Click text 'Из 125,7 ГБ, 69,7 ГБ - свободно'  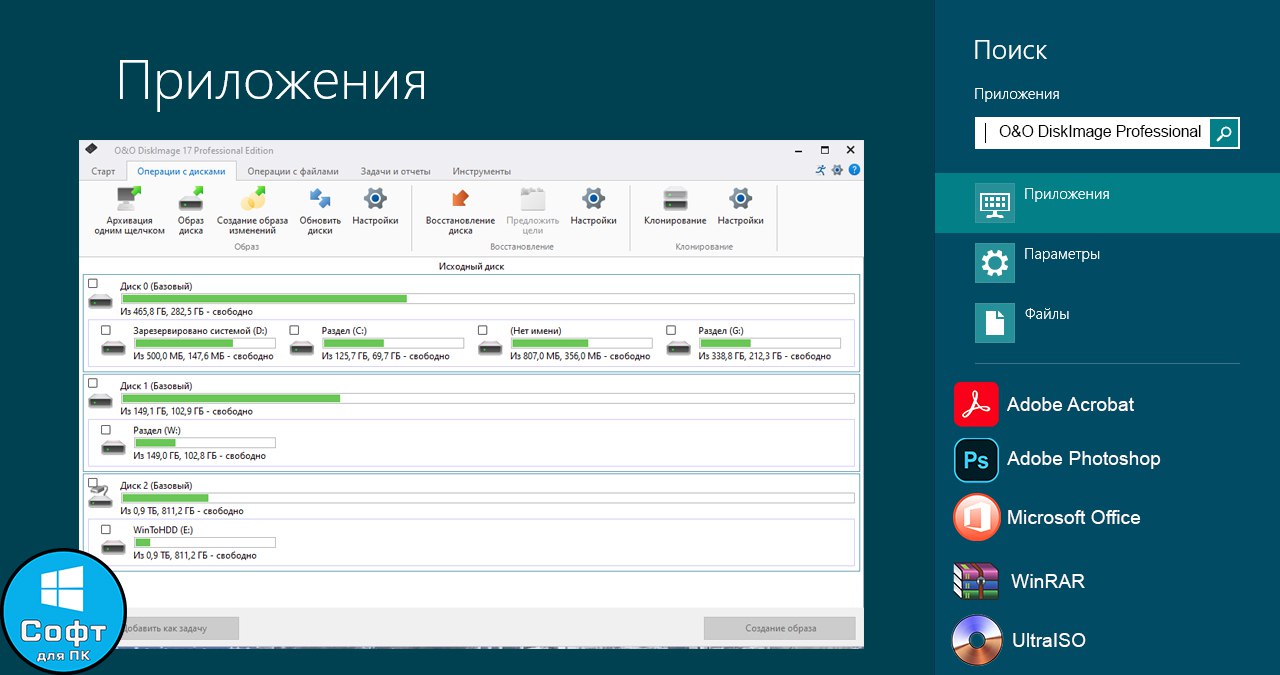(385, 356)
